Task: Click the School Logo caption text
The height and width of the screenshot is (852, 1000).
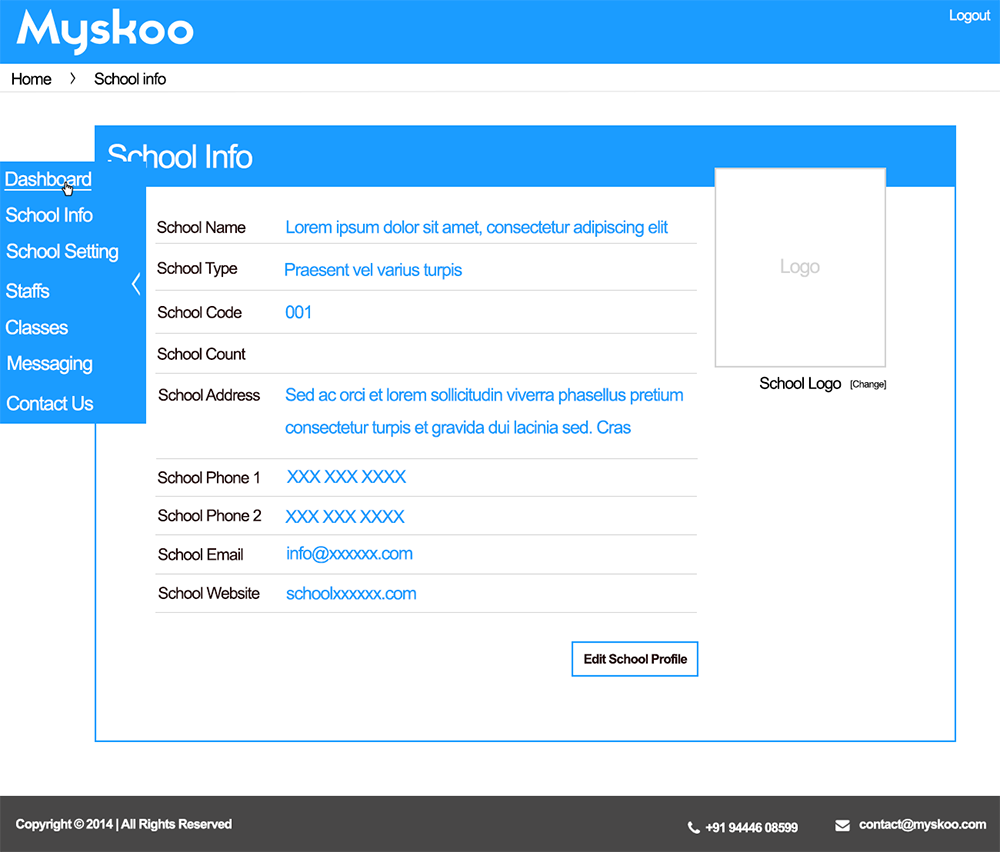Action: 800,383
